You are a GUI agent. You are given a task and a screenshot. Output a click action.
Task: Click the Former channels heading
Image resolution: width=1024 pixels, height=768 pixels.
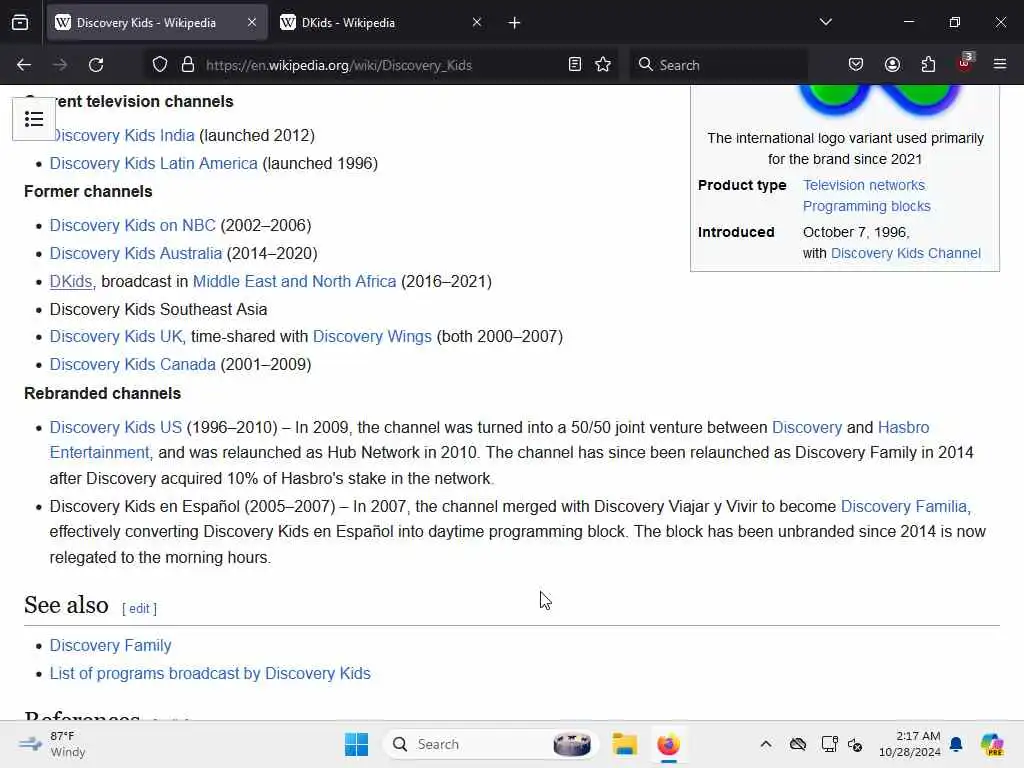pyautogui.click(x=88, y=191)
